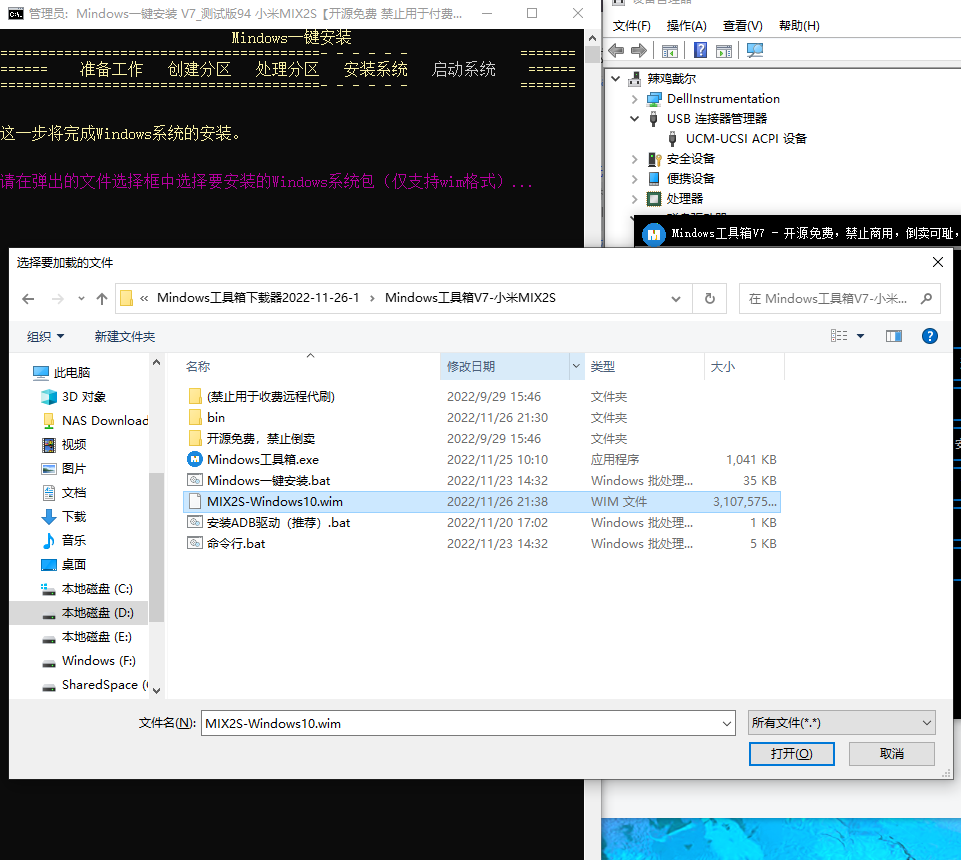Select the Mindows工具箱.exe file
This screenshot has width=961, height=860.
click(x=262, y=460)
